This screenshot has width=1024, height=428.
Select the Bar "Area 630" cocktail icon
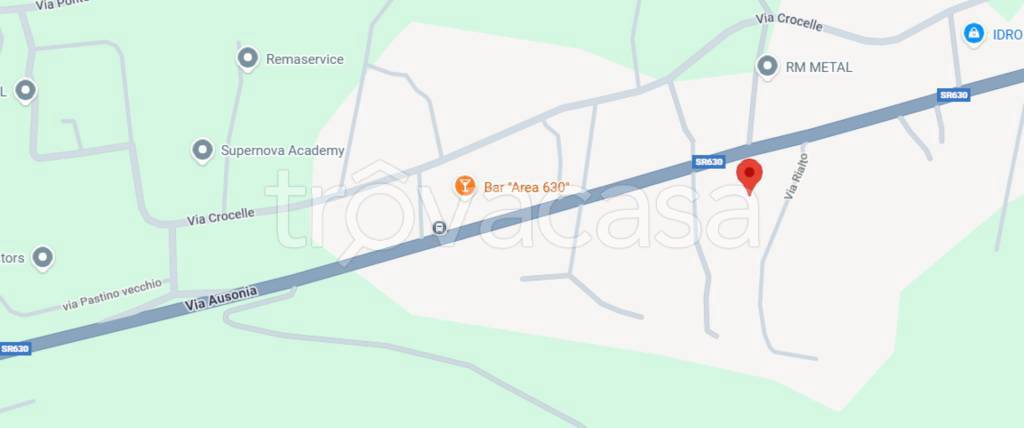(464, 186)
